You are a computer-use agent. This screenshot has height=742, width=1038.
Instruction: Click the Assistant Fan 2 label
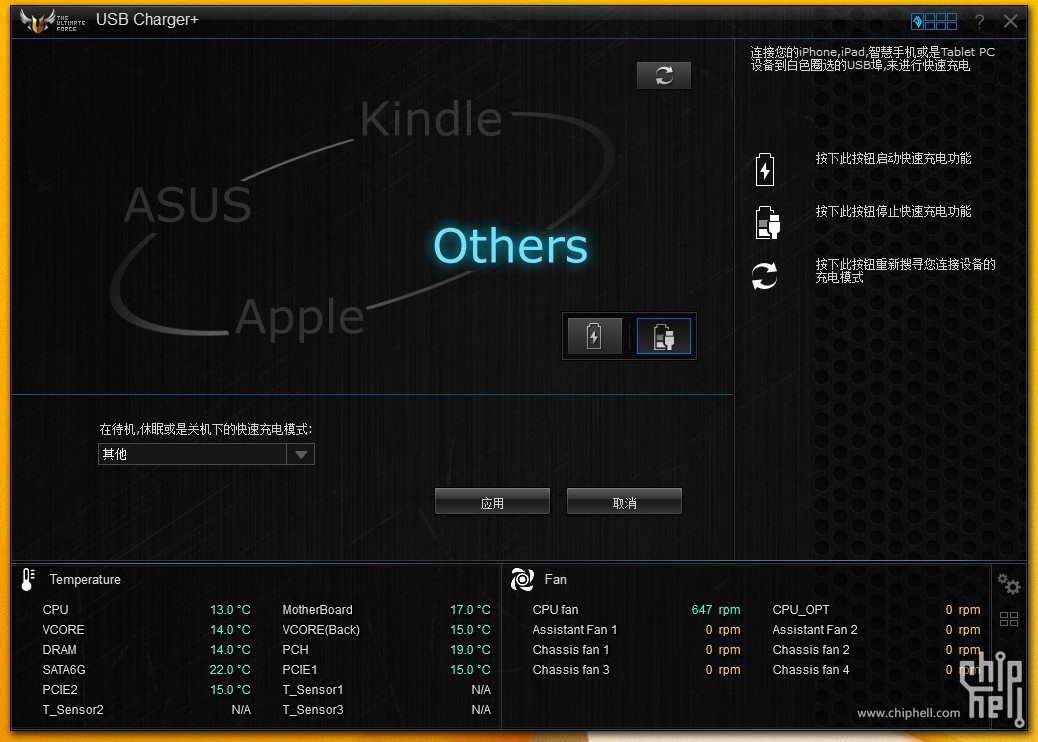coord(815,629)
